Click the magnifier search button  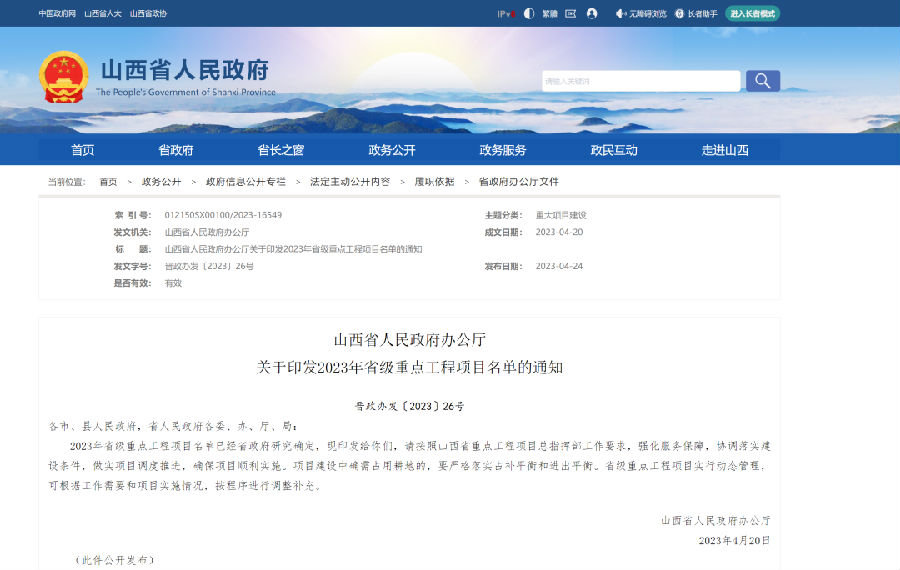pos(762,81)
